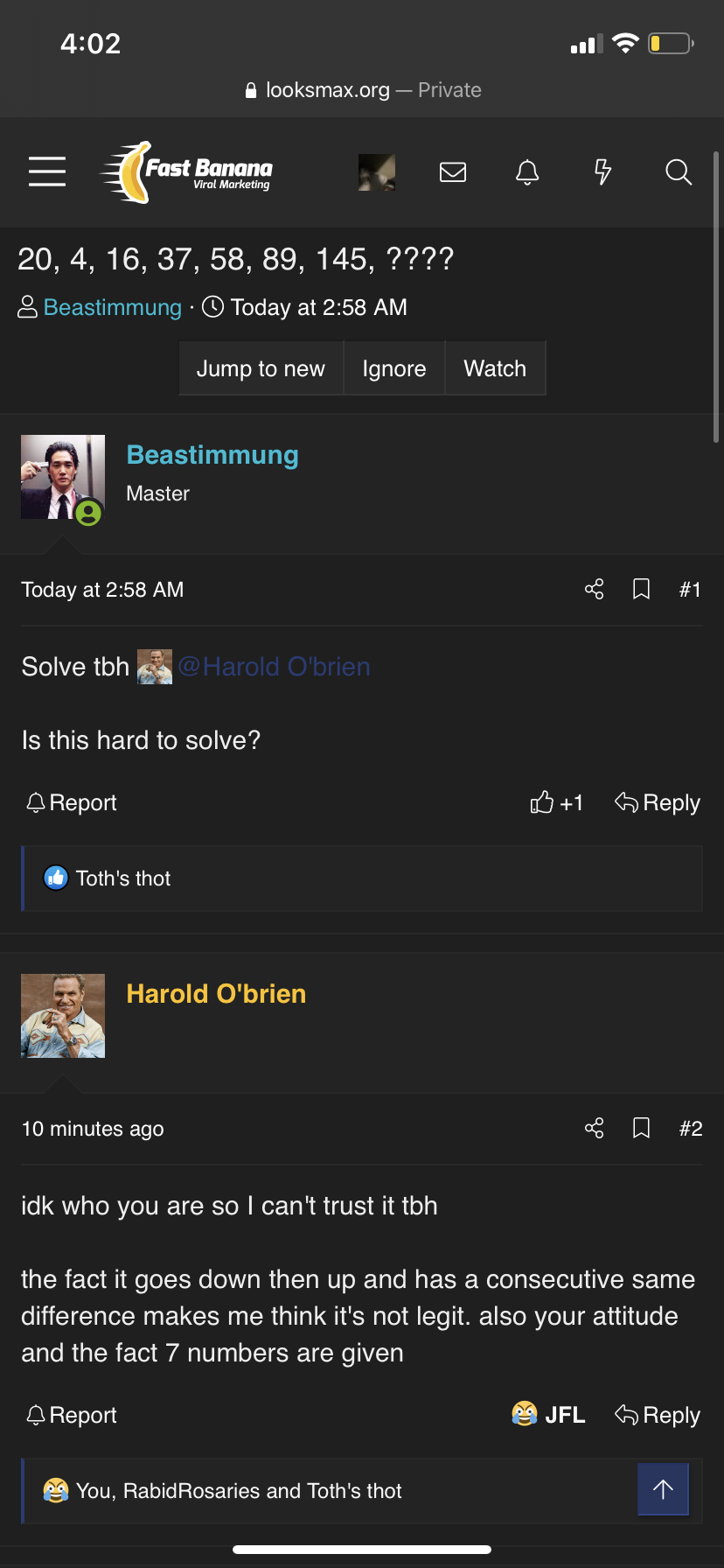
Task: Reply to Beastimmung's first post
Action: [658, 802]
